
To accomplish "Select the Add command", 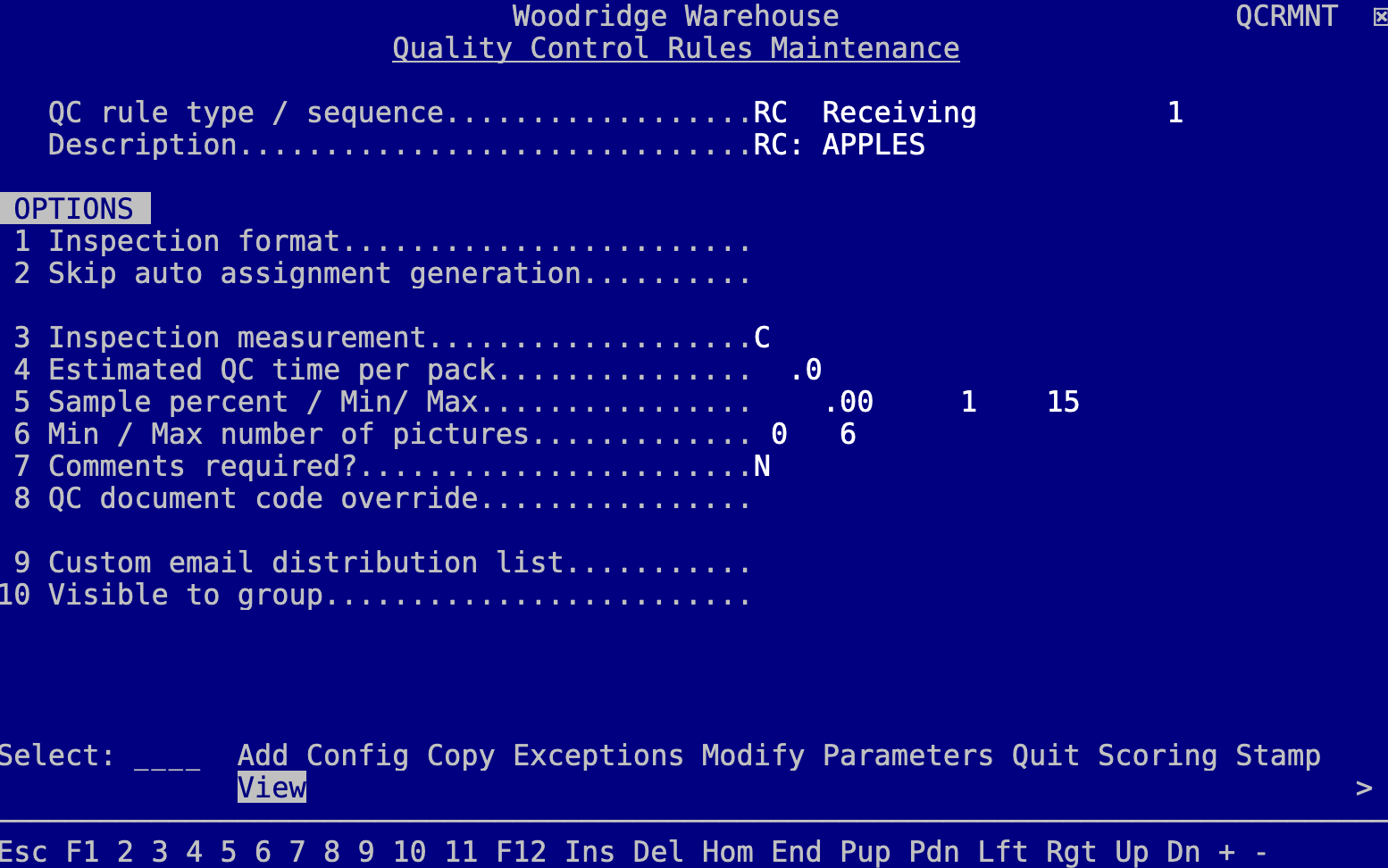I will click(263, 755).
